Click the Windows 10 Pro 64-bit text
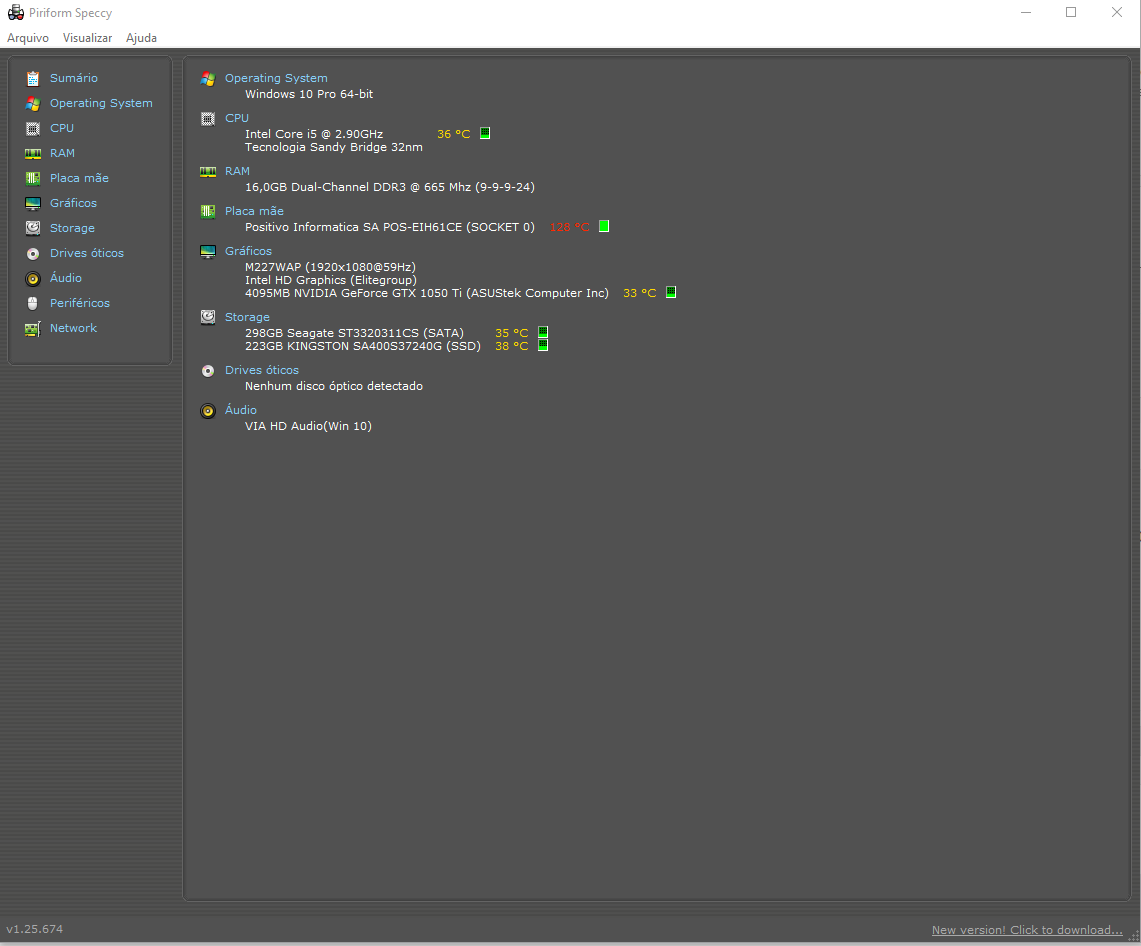1141x946 pixels. [309, 94]
